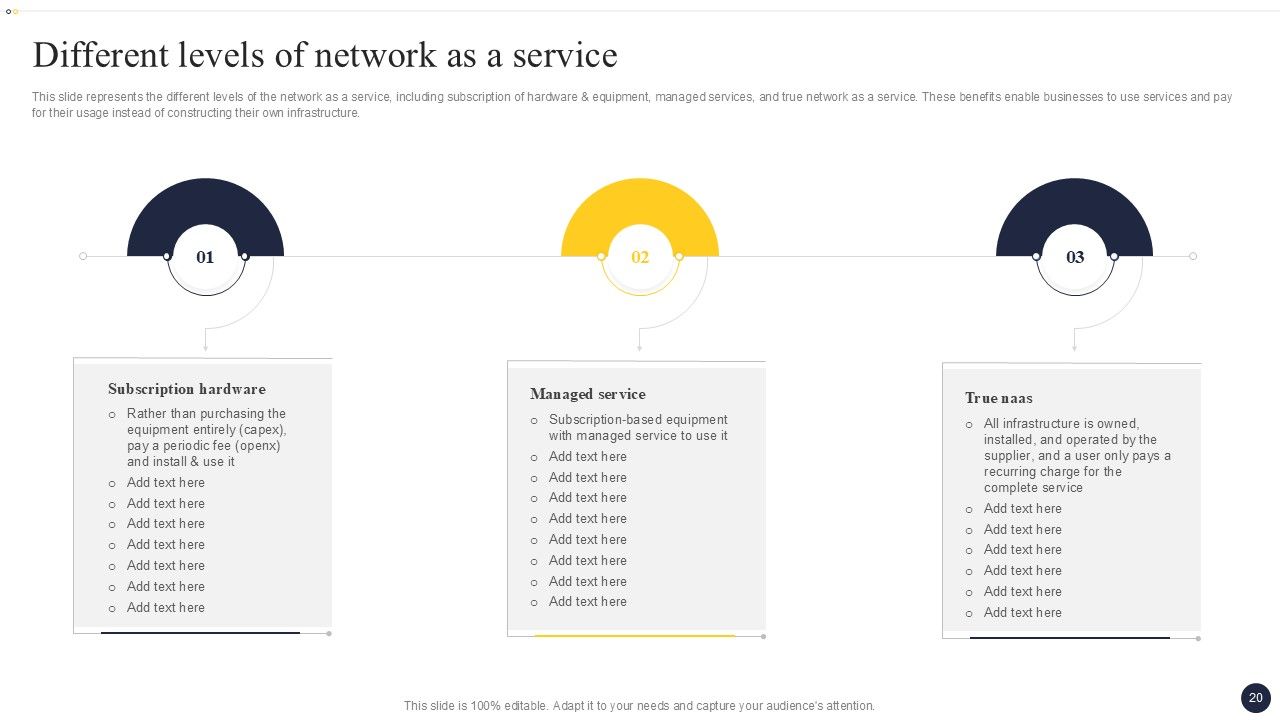
Task: Select the circle labeled 02
Action: click(x=640, y=258)
